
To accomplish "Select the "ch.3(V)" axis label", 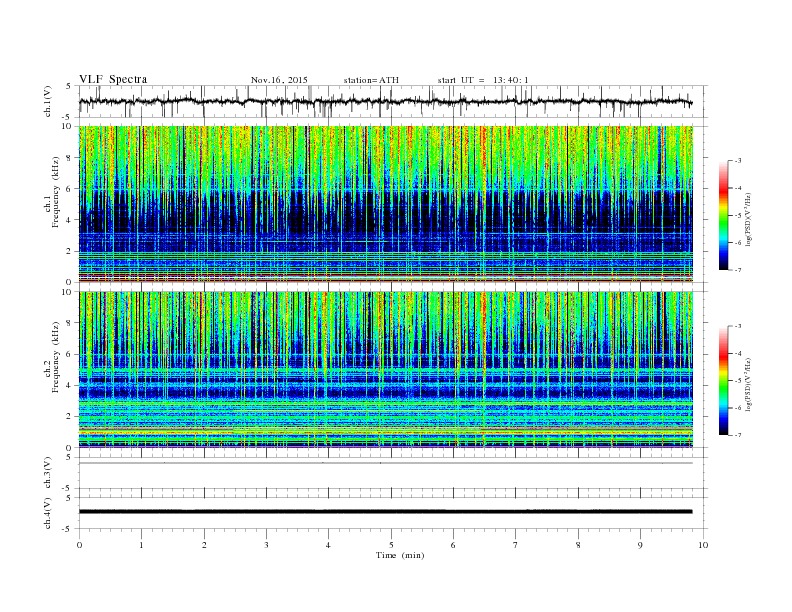I will 48,475.
